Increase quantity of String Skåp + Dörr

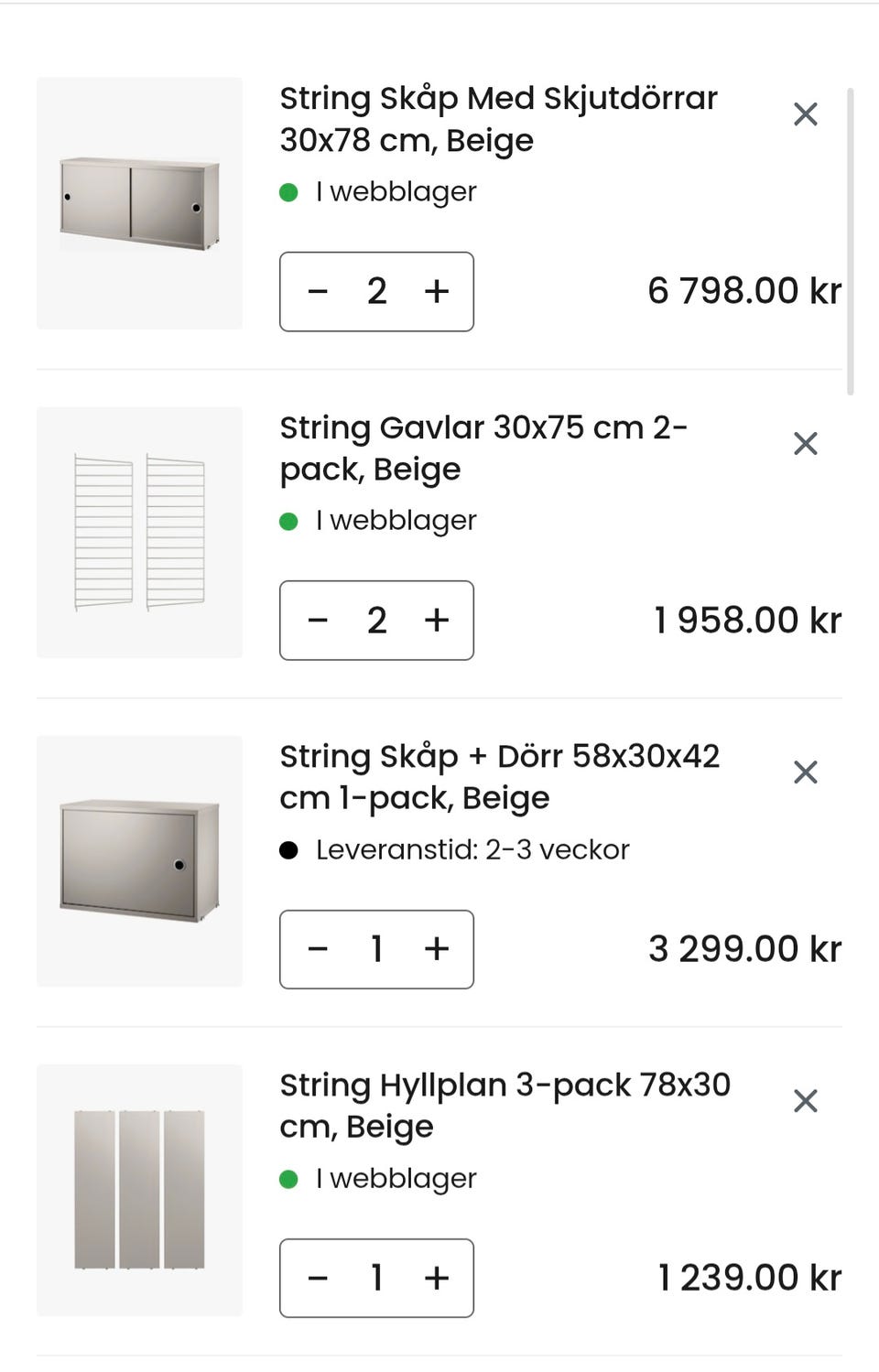coord(437,949)
